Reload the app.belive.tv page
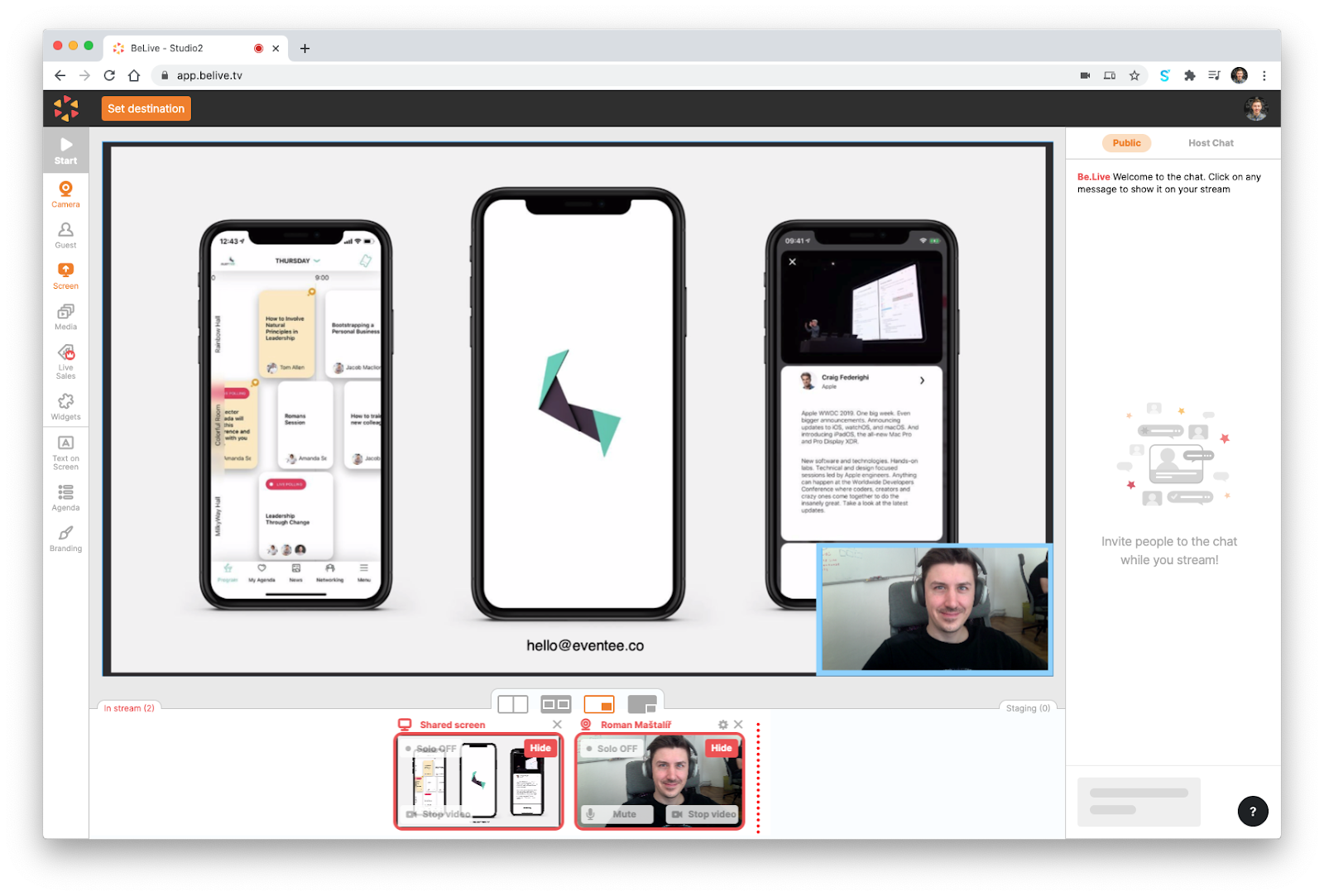 [x=109, y=75]
